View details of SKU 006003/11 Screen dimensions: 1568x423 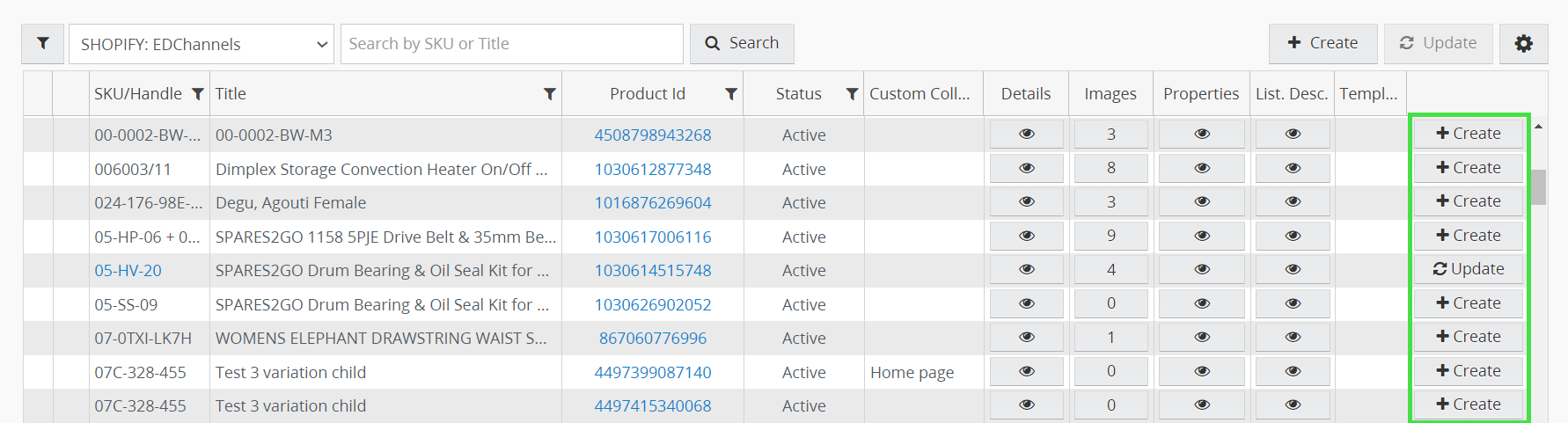click(x=1026, y=168)
